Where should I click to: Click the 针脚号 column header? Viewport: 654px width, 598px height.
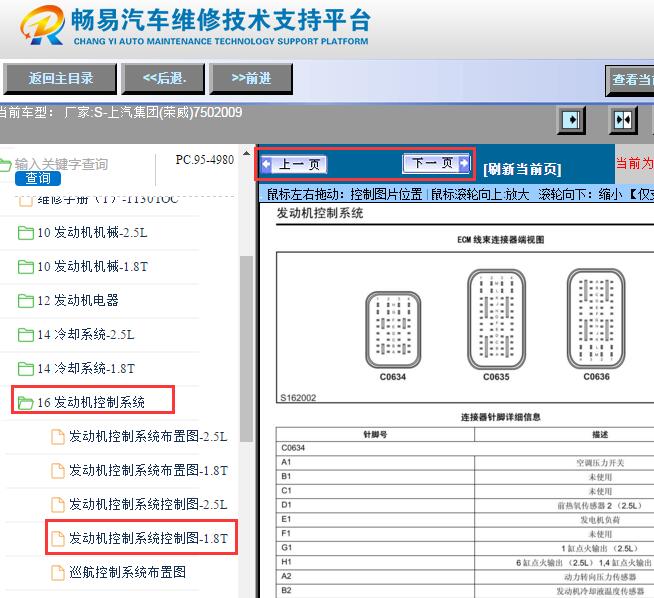point(375,435)
